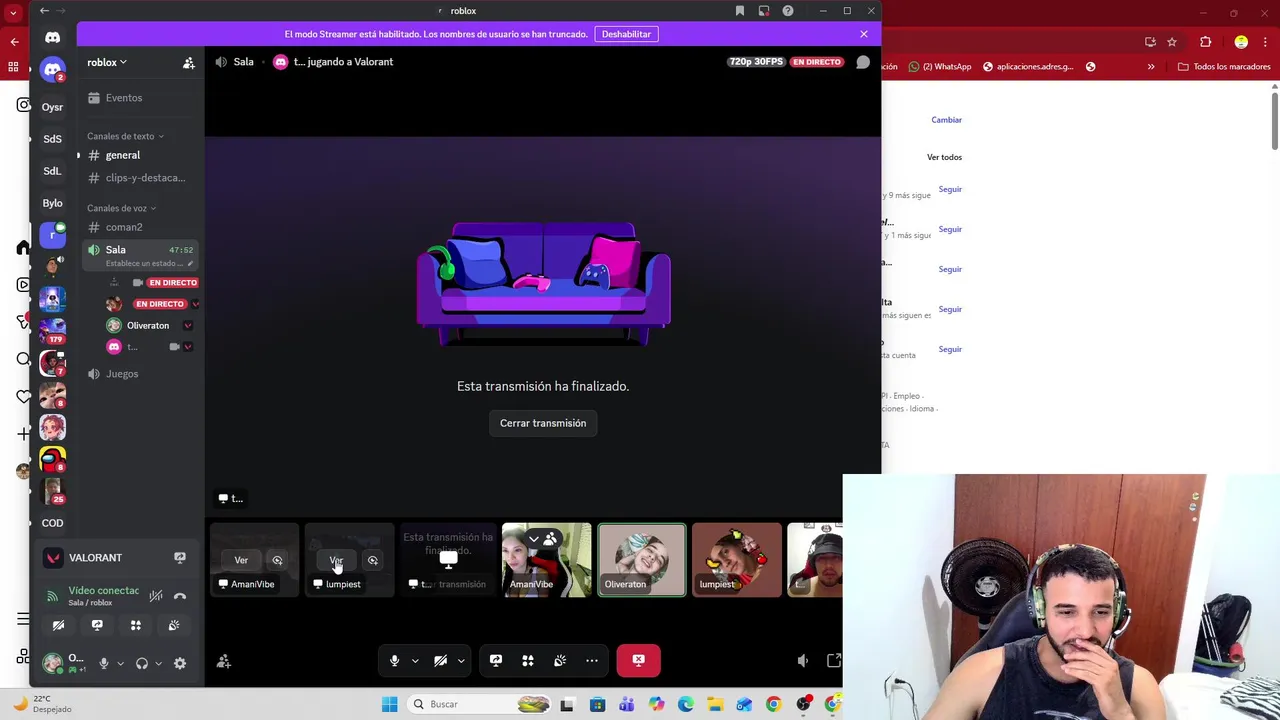The height and width of the screenshot is (720, 1280).
Task: Open user settings gear
Action: (180, 663)
